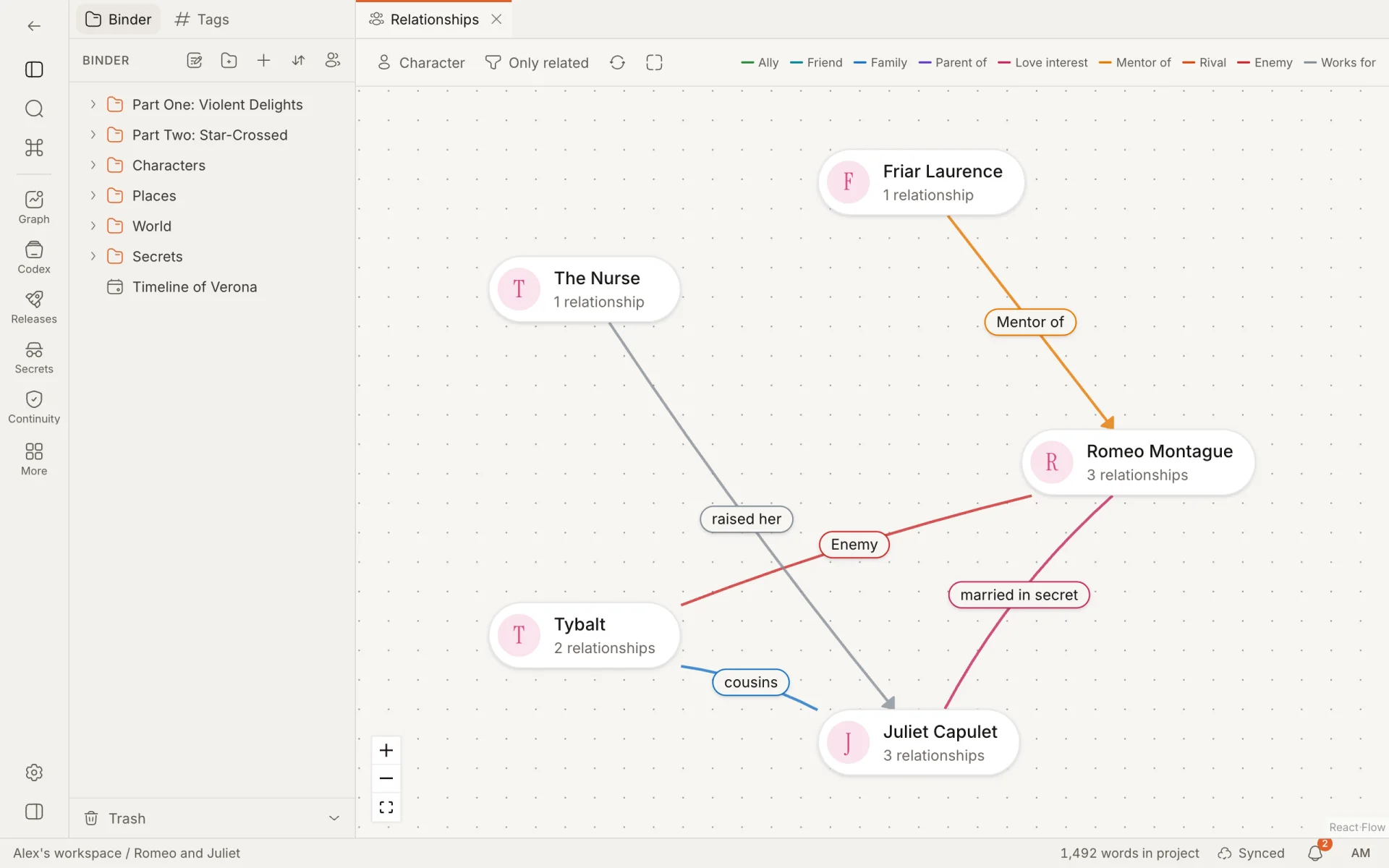Close the Relationships tab

(x=496, y=20)
